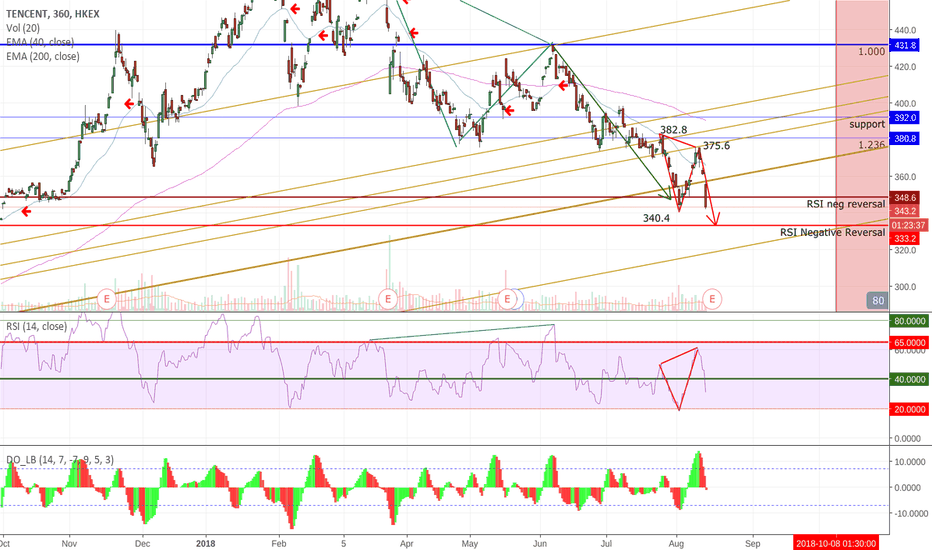This screenshot has width=932, height=550.
Task: Click the Aug label on the time axis
Action: click(x=675, y=543)
